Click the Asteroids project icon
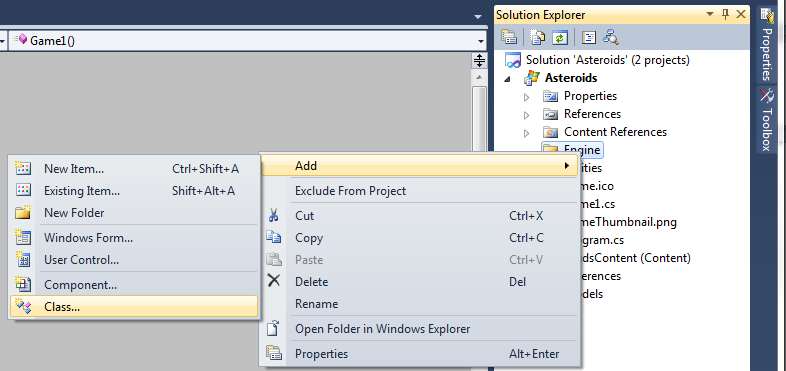Viewport: 786px width, 371px height. (532, 78)
